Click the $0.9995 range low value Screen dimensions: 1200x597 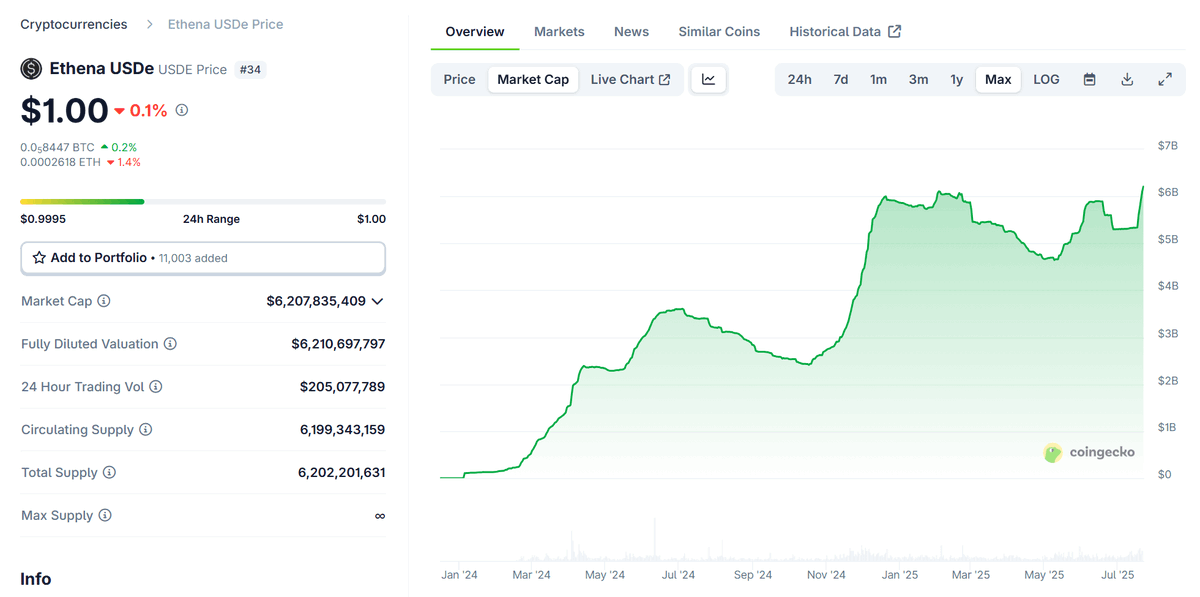43,219
